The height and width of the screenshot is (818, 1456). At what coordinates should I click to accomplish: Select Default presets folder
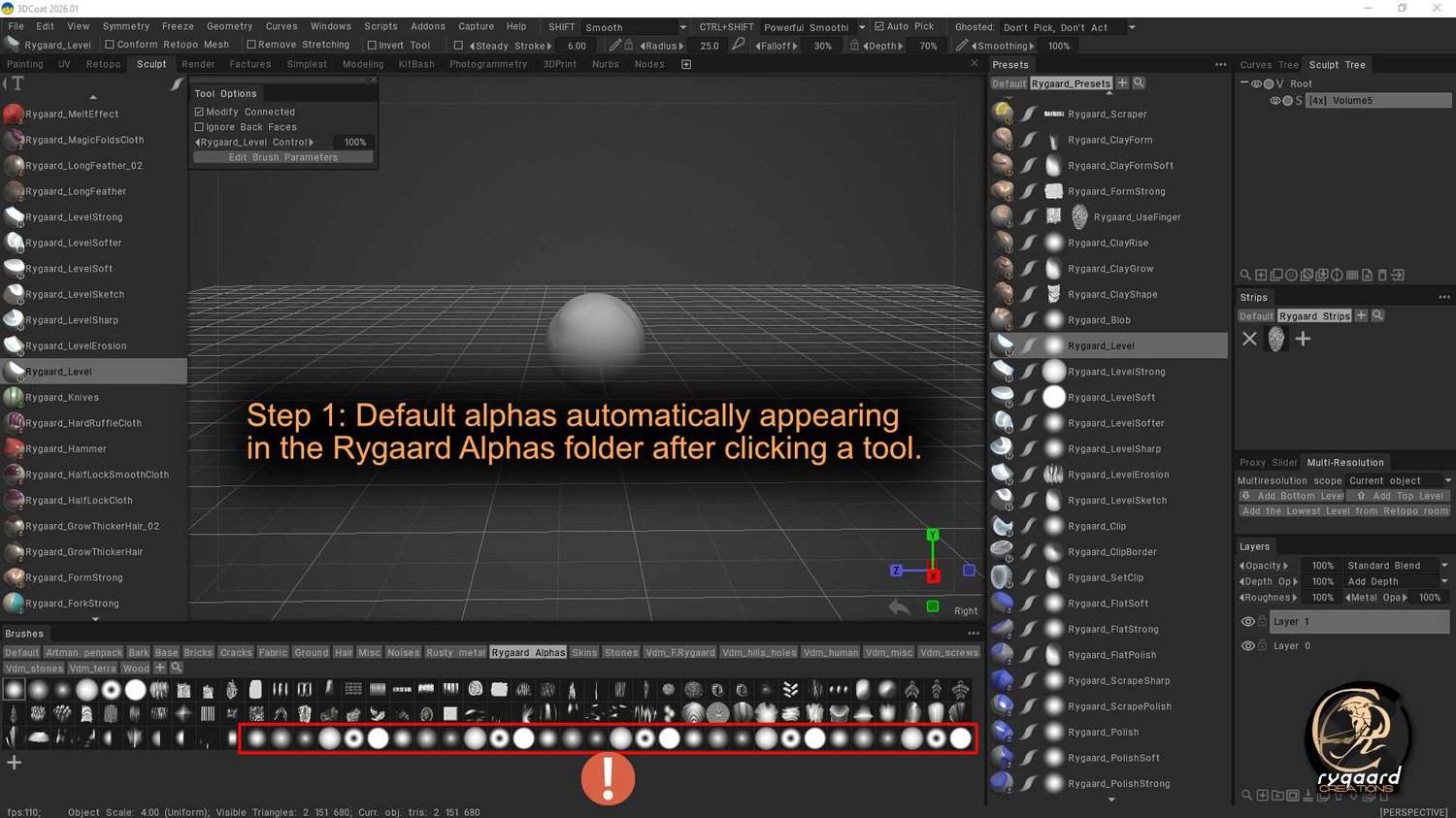coord(1009,83)
